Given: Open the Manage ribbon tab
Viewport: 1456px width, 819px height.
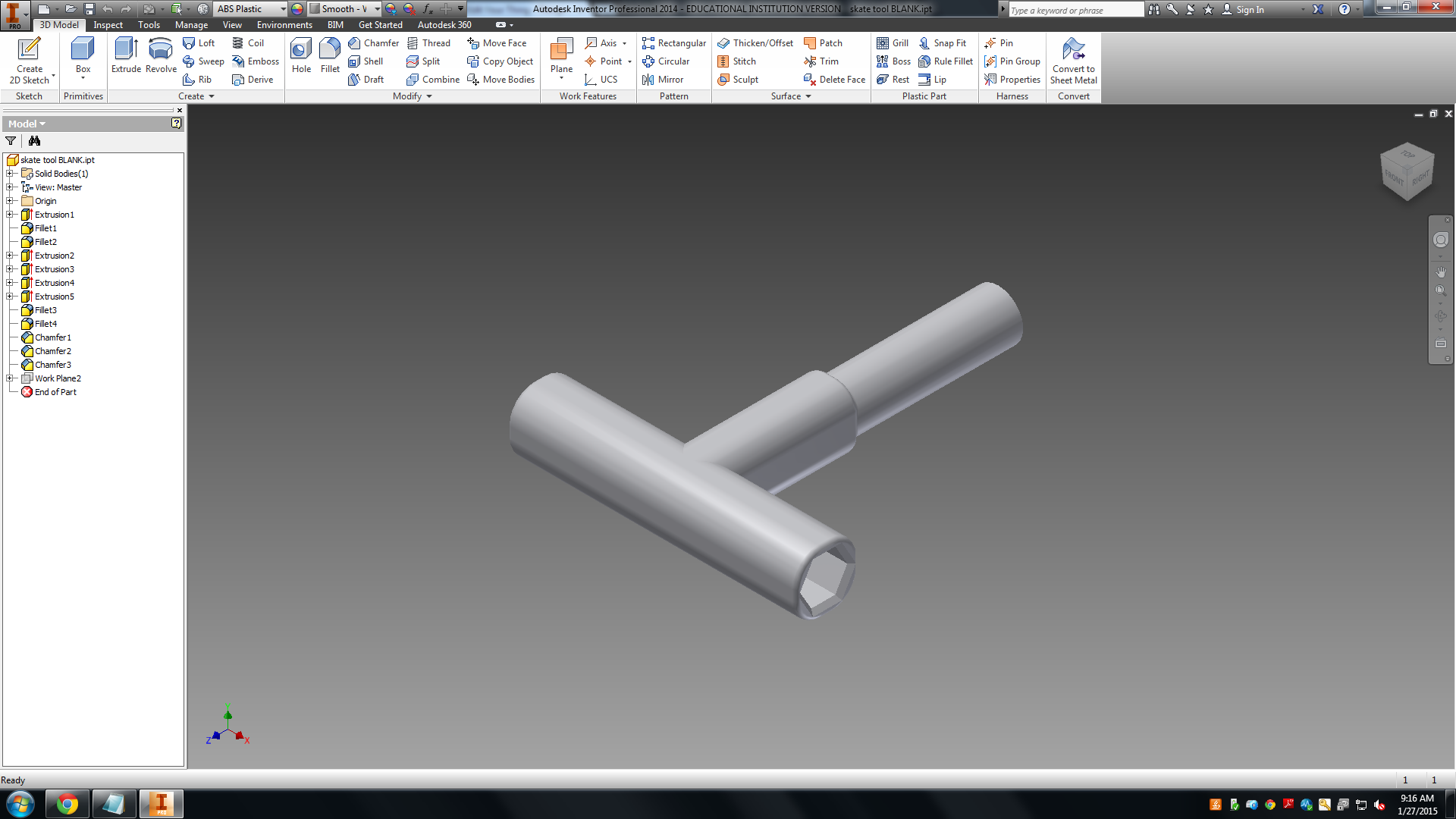Looking at the screenshot, I should [x=191, y=25].
